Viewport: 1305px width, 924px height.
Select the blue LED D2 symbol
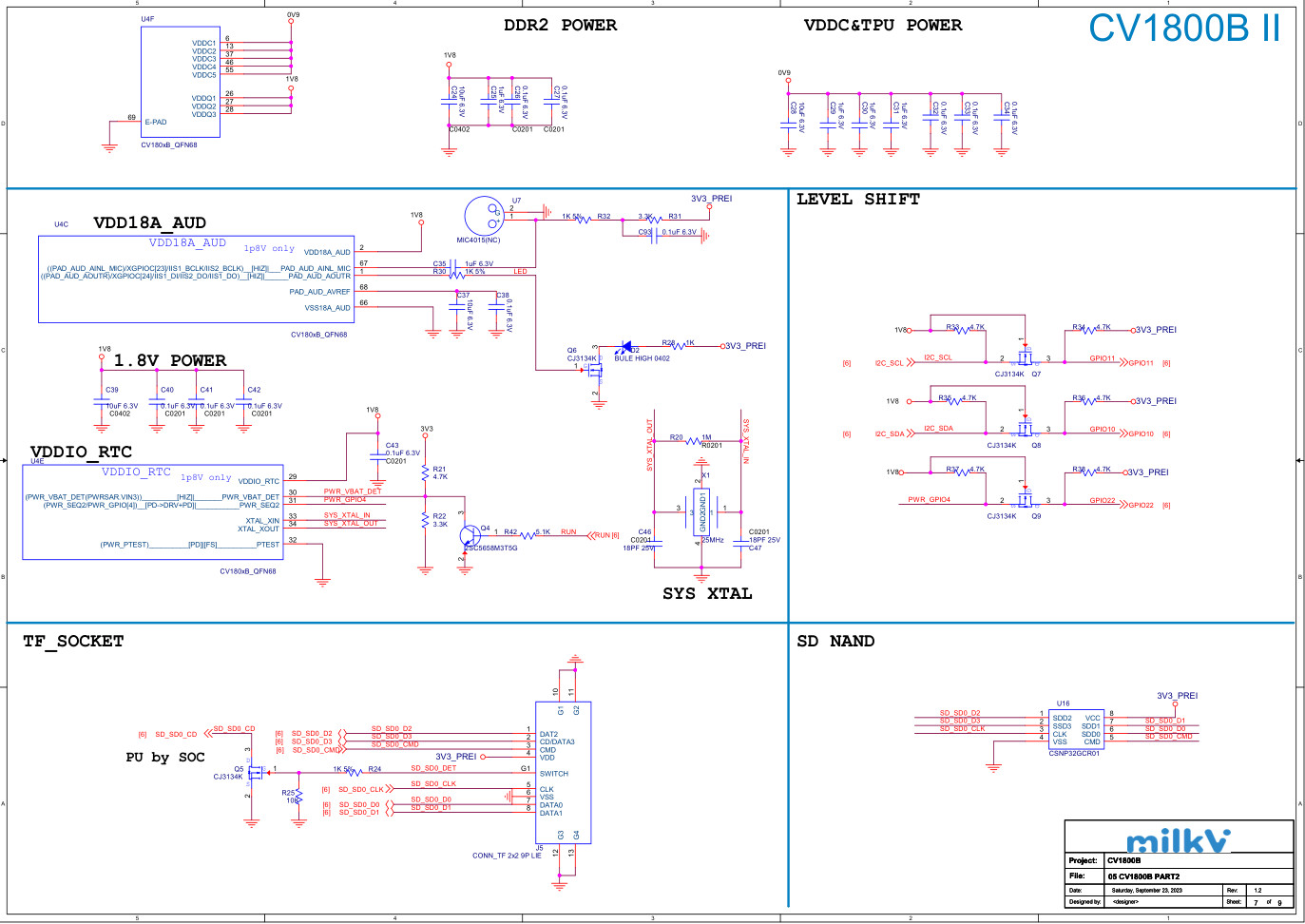pos(625,347)
